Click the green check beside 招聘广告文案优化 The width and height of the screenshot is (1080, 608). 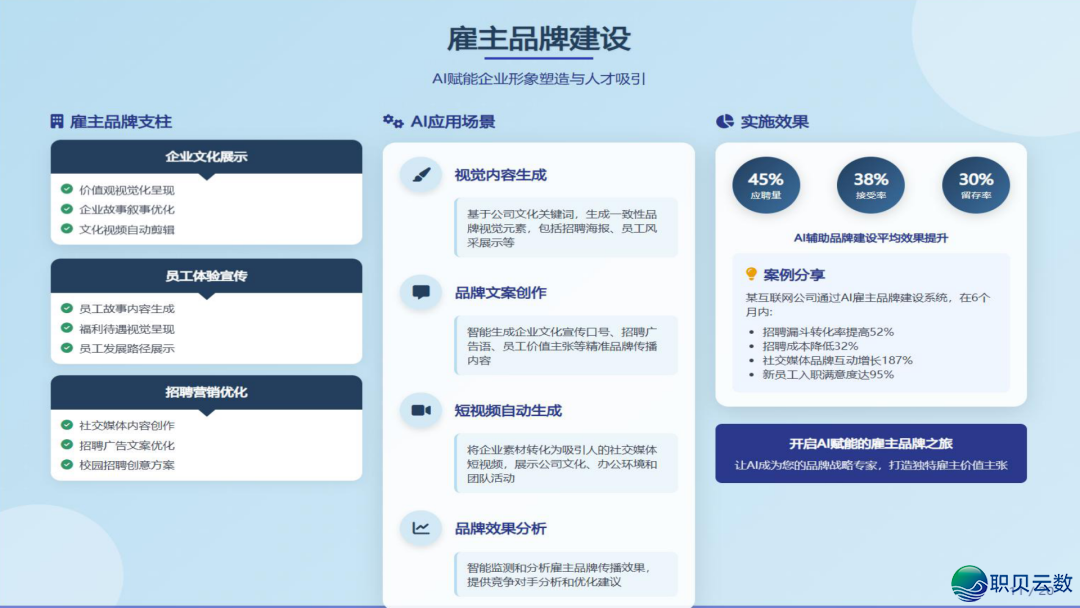tap(67, 445)
